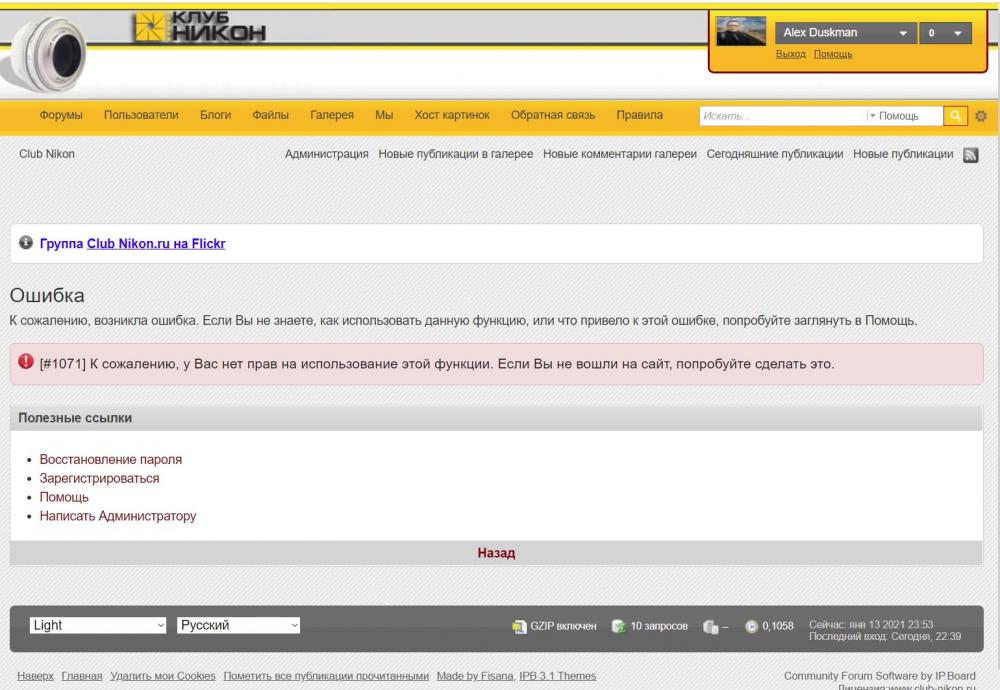Click the Выход logout link
Screen dimensions: 1000x690
(x=791, y=54)
